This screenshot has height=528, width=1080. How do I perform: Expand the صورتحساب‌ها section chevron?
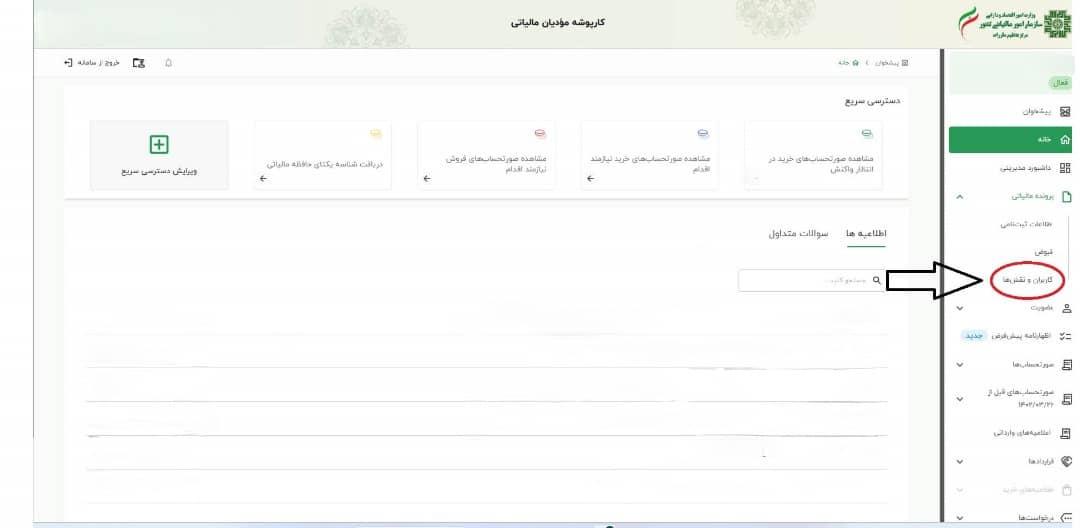click(959, 364)
